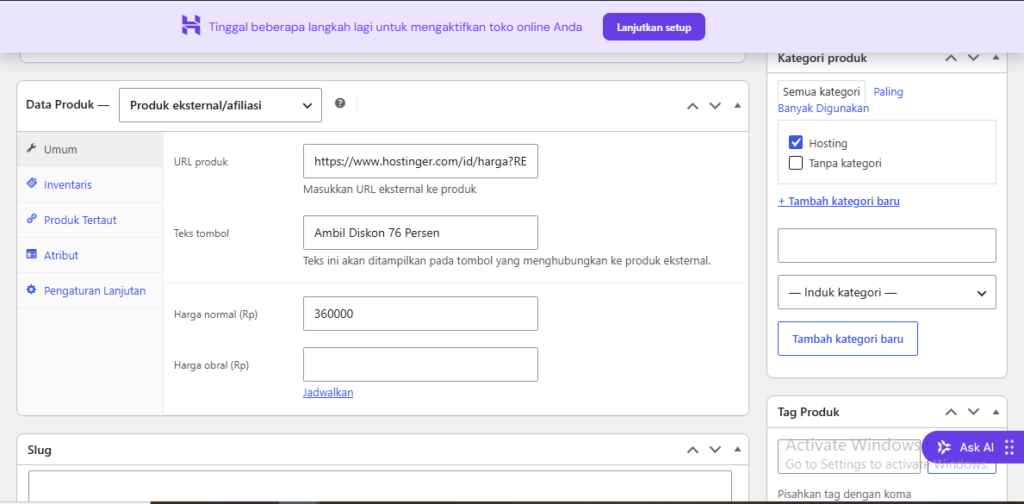Viewport: 1024px width, 504px height.
Task: Click the tag icon next to Inventaris
Action: (31, 184)
